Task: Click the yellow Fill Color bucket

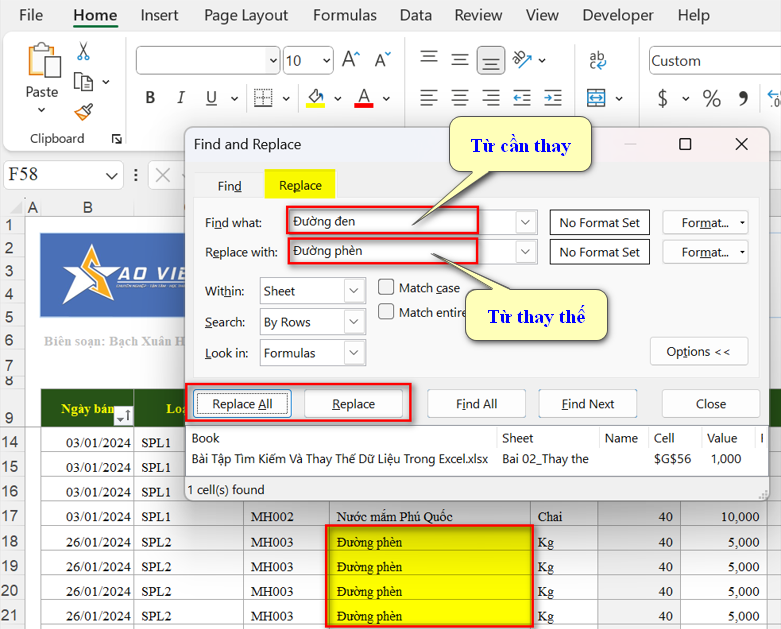Action: point(316,98)
